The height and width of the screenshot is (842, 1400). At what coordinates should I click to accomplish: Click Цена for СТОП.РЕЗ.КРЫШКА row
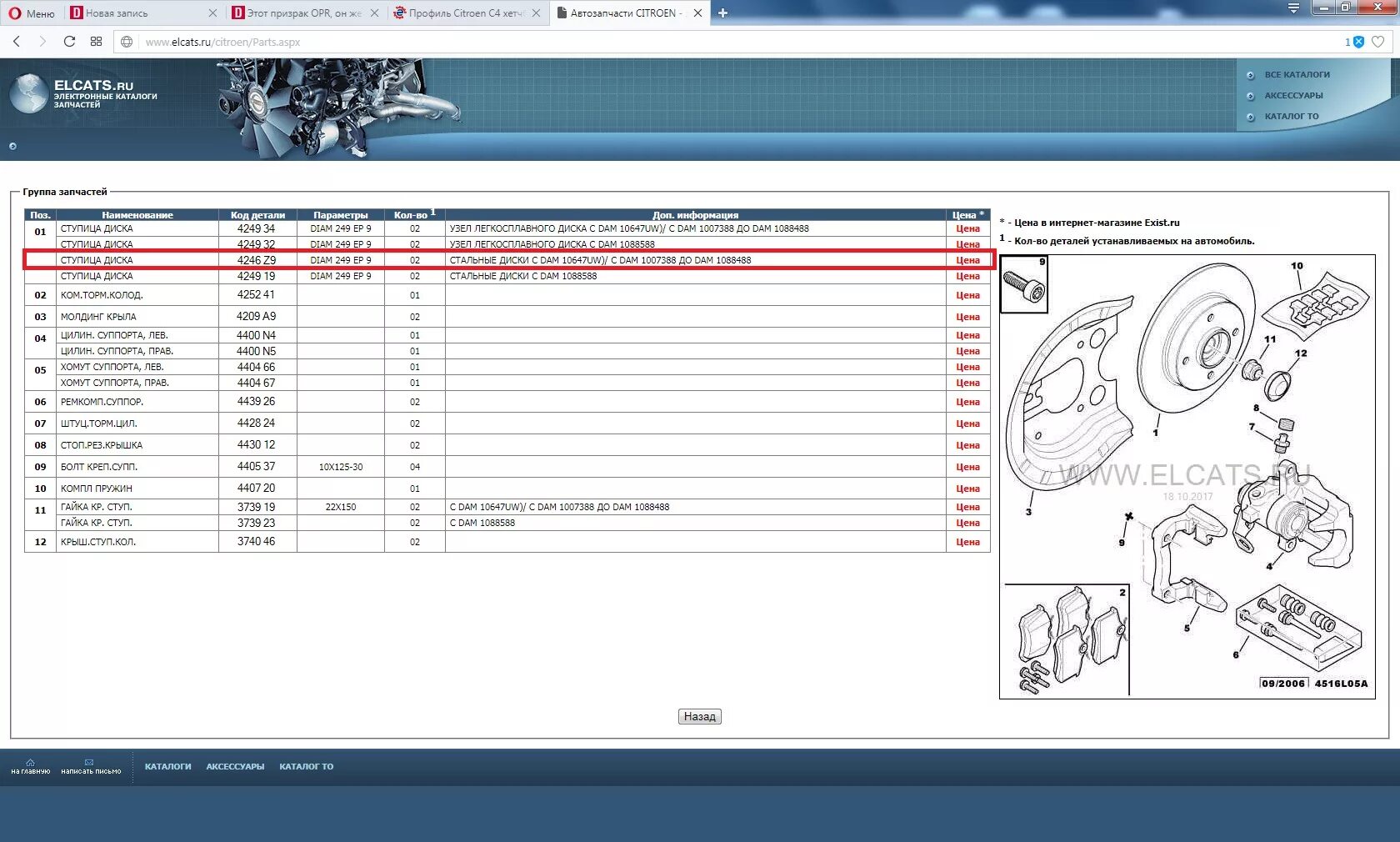[967, 445]
